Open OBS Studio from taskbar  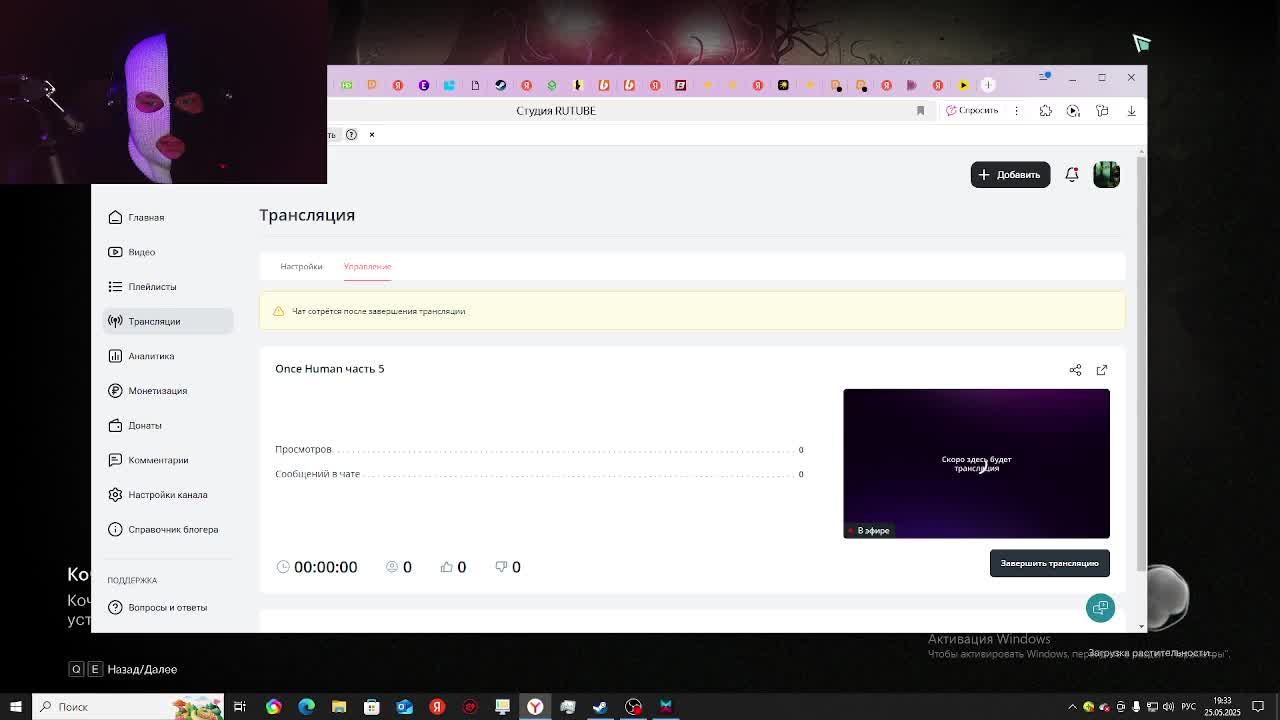(633, 707)
